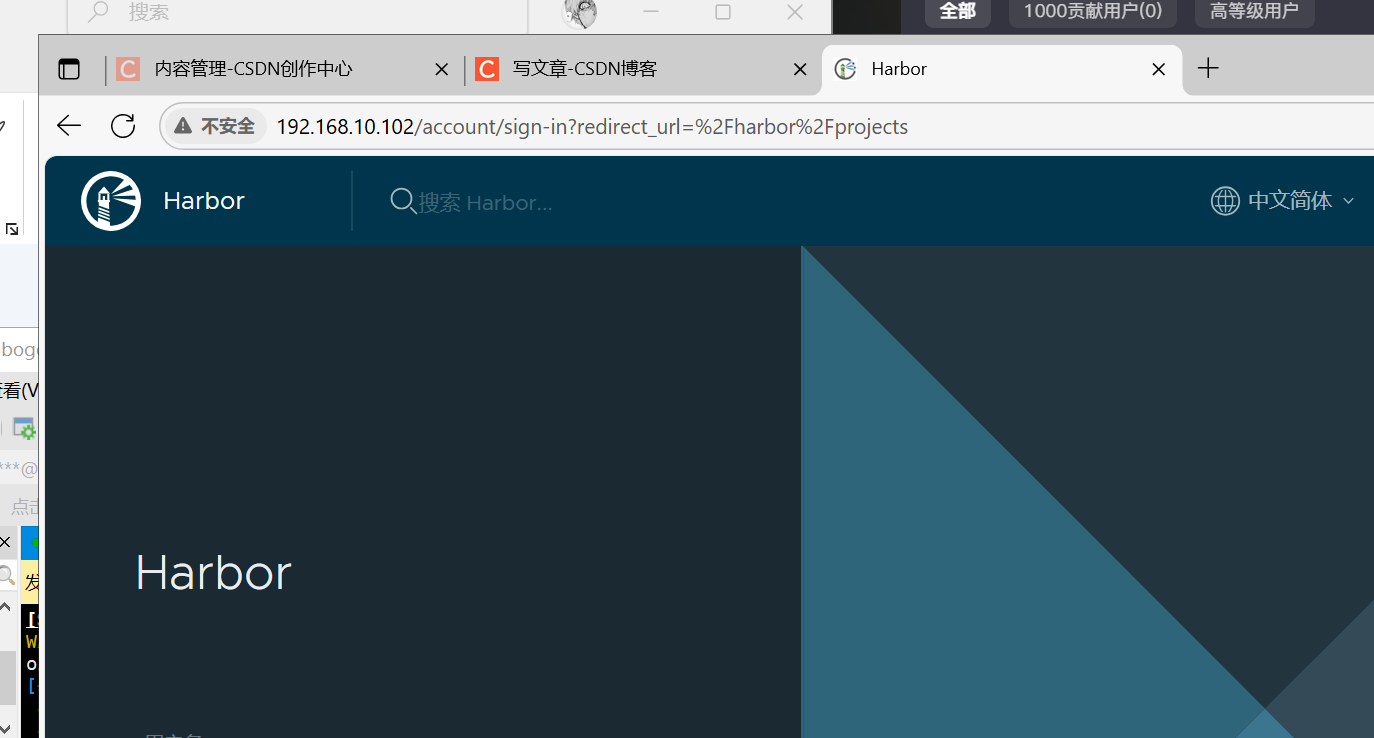Click the search magnifier in background window
The image size is (1374, 738).
tap(98, 12)
